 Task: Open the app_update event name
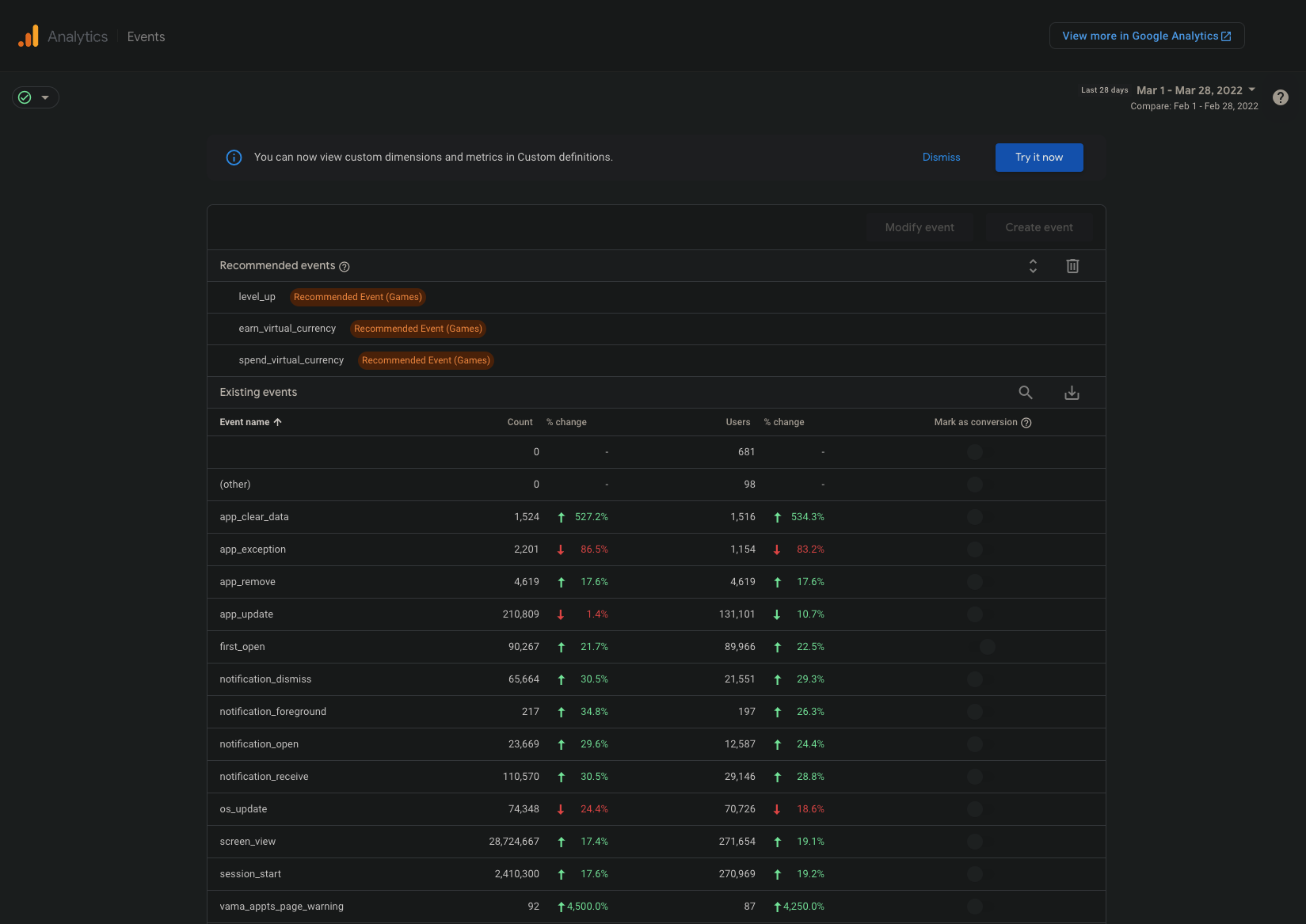[x=246, y=614]
